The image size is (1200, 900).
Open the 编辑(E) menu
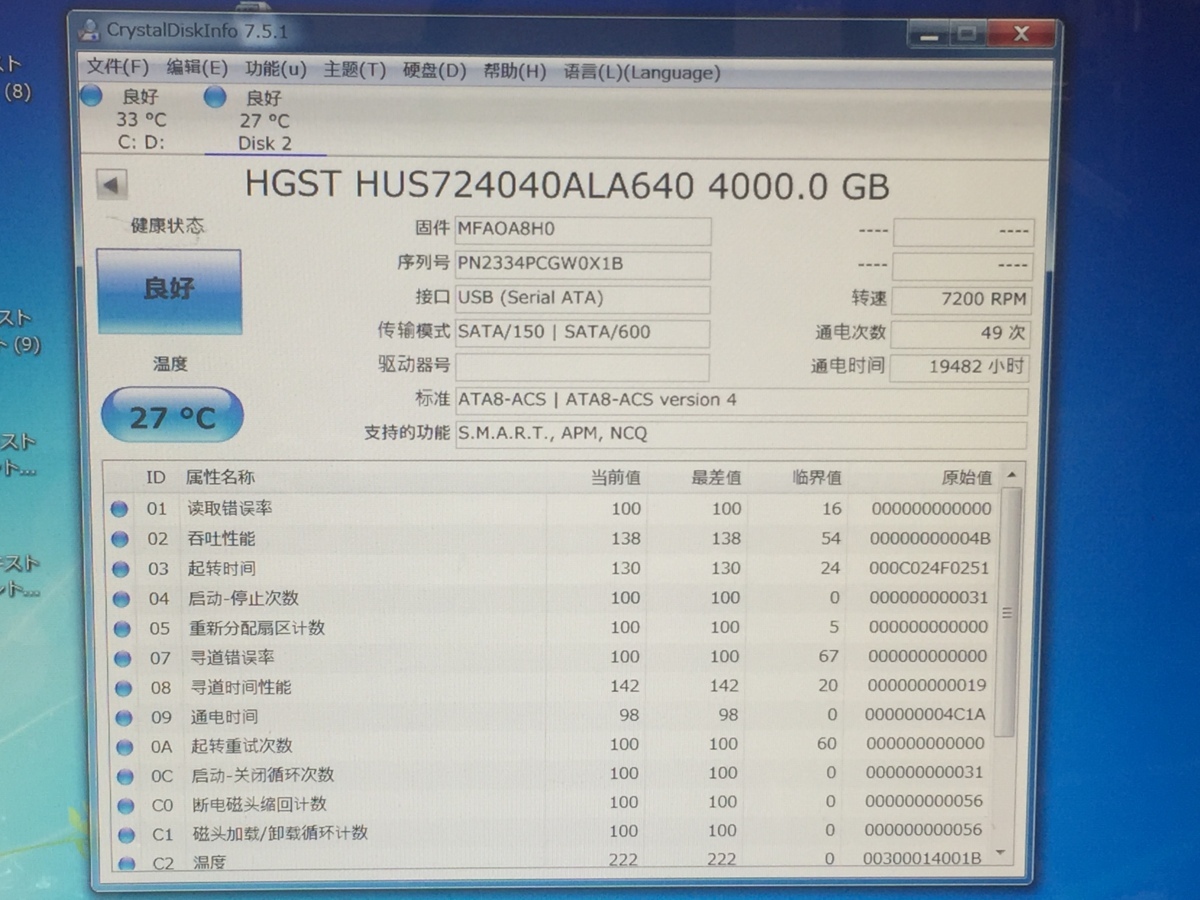click(x=197, y=68)
